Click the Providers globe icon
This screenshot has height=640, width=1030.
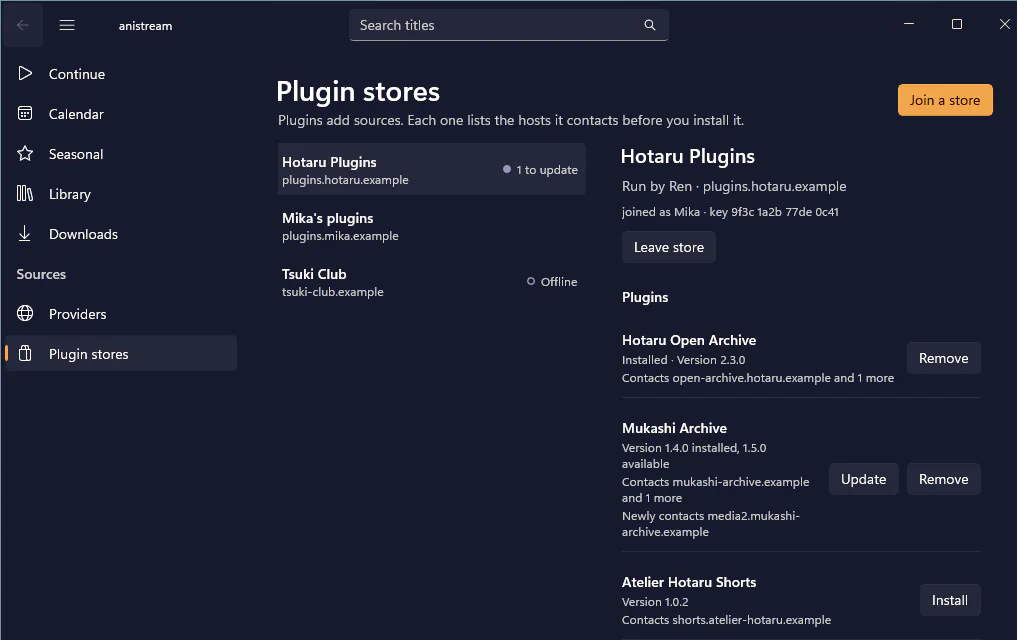tap(25, 313)
